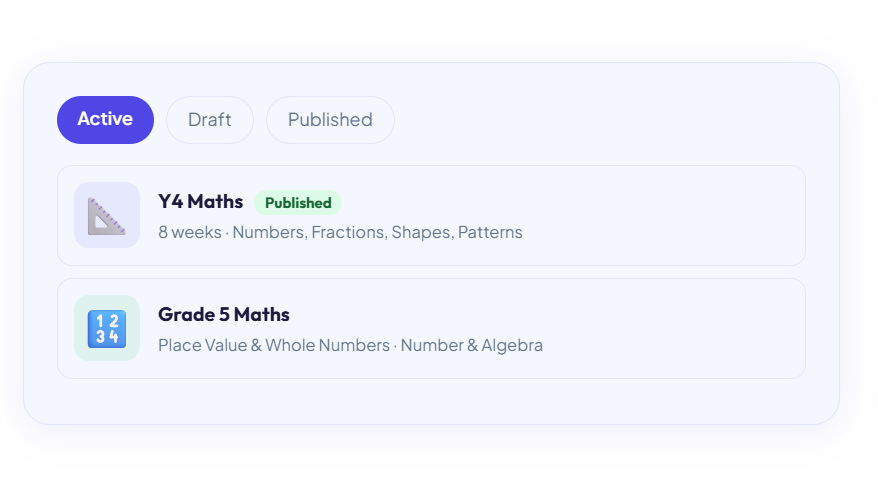878x484 pixels.
Task: Select the Grade 5 Maths card's empty right side
Action: 680,329
